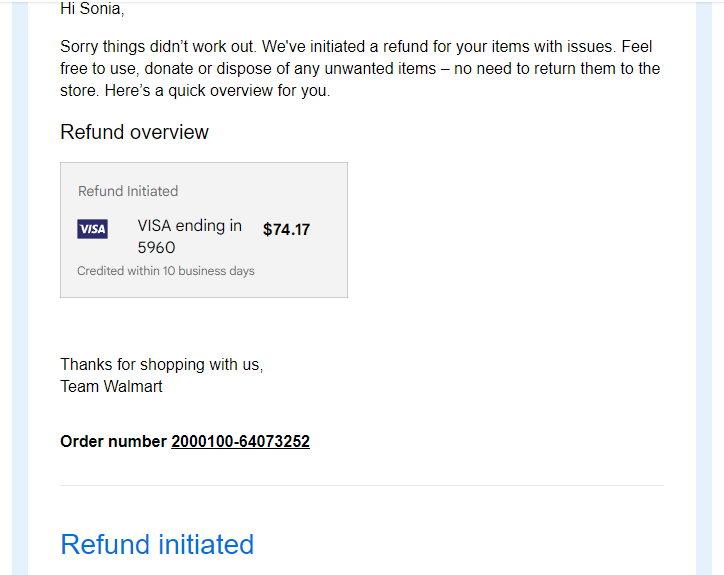Click the VISA card logo icon
Image resolution: width=724 pixels, height=575 pixels.
pyautogui.click(x=92, y=229)
